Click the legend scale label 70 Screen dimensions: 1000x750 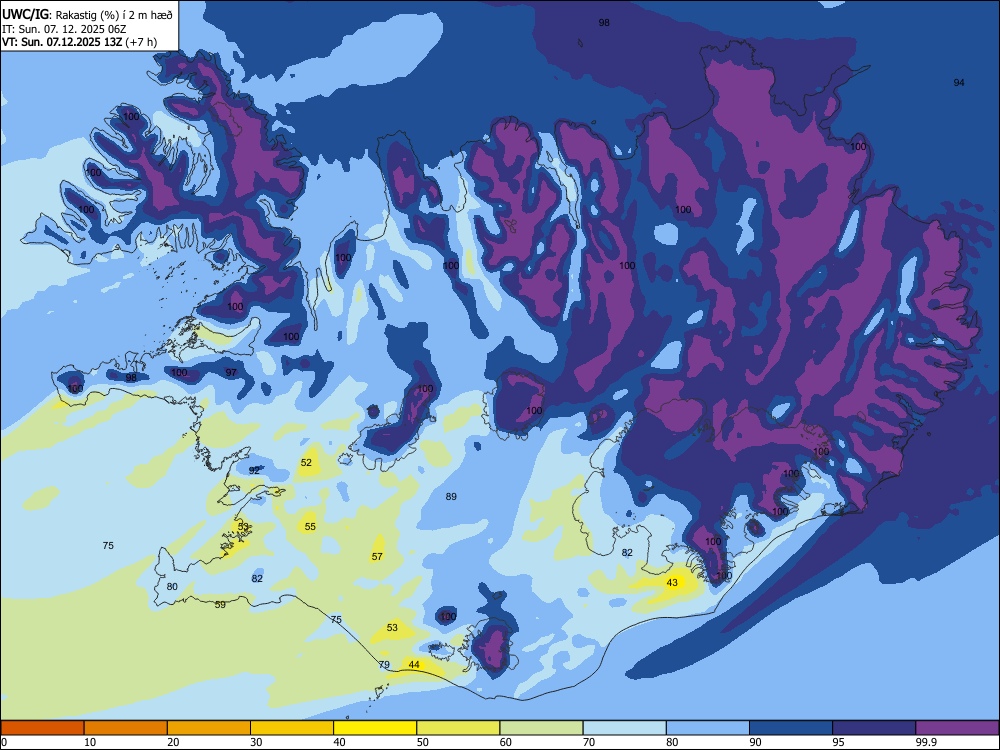click(589, 742)
